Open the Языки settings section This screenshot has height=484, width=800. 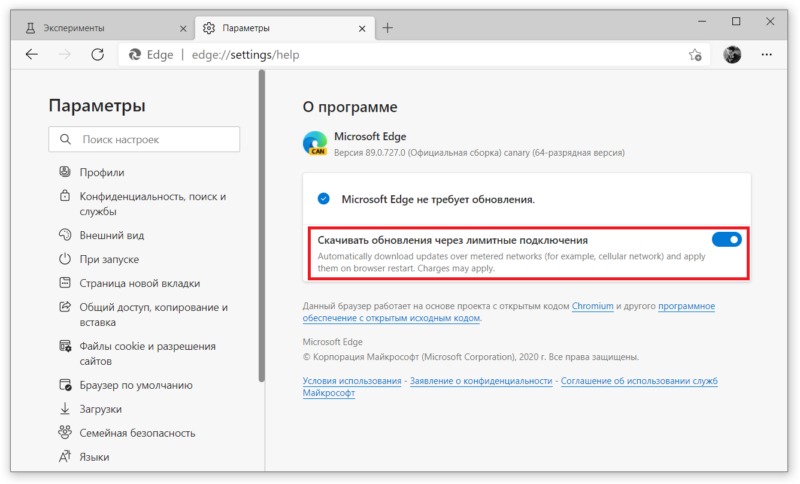tap(94, 457)
